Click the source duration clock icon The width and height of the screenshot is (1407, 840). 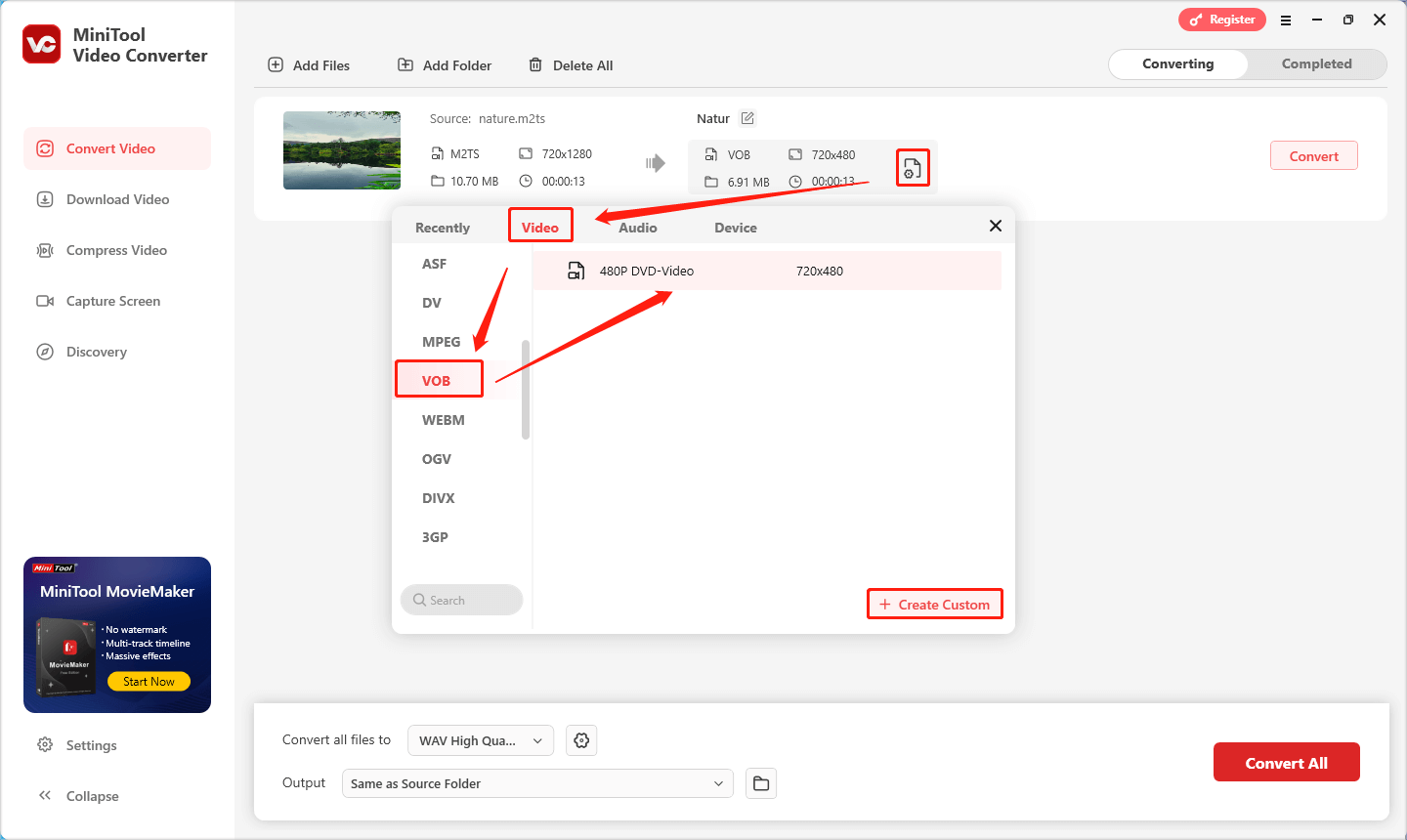(526, 181)
